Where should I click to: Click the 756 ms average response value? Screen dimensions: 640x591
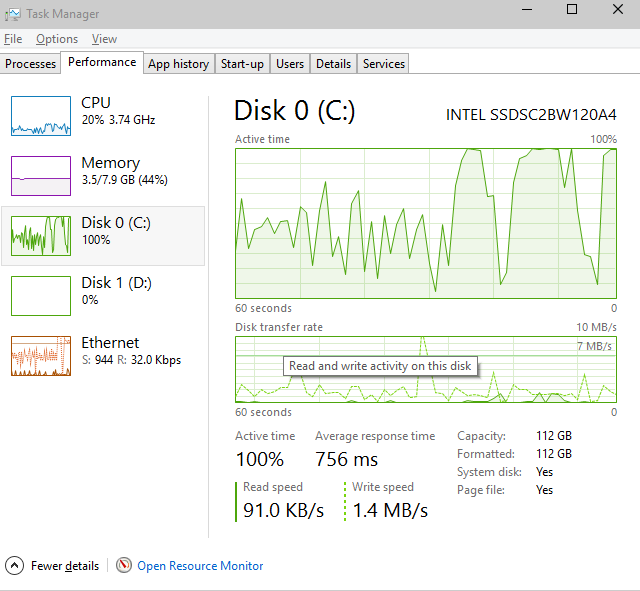(347, 459)
